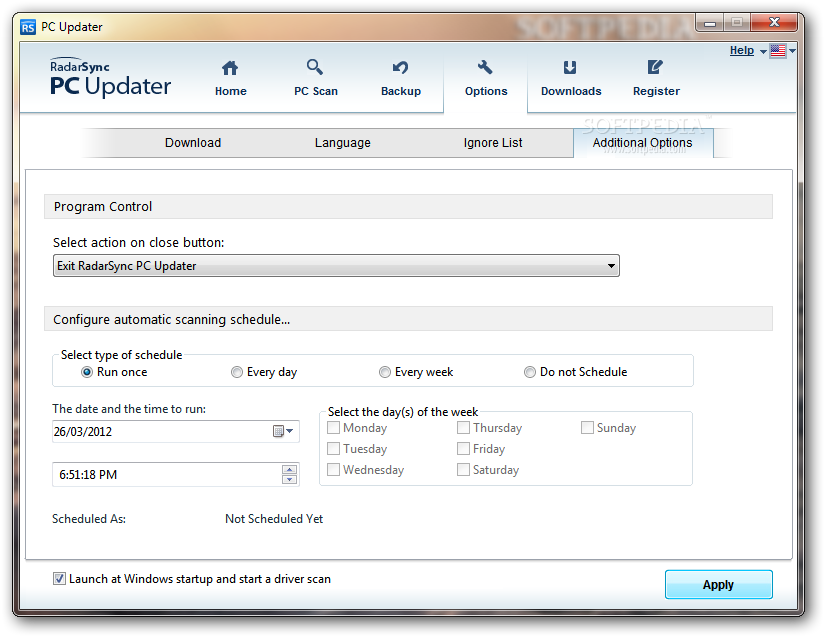
Task: Select the Run once radio button
Action: tap(87, 372)
